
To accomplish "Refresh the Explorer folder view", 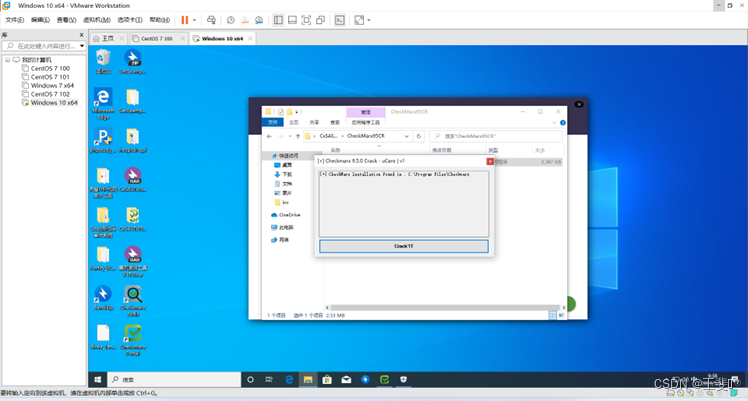I will pos(418,136).
